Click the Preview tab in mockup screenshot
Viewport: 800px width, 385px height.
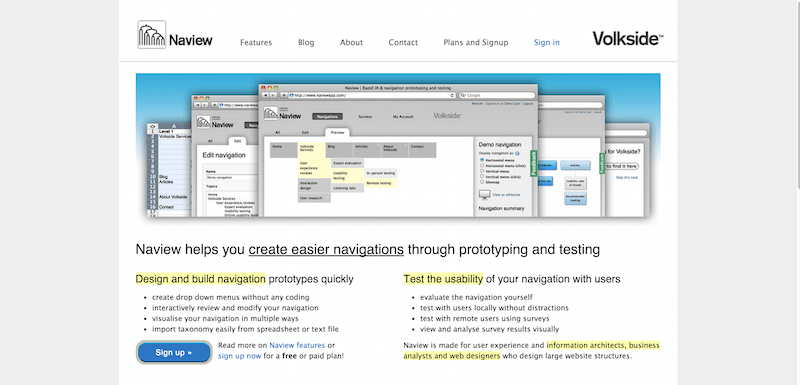(337, 132)
